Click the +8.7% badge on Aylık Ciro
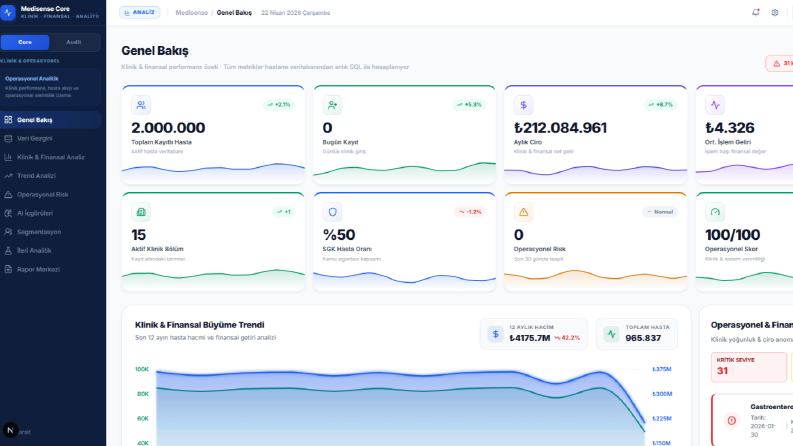793x446 pixels. click(x=661, y=105)
